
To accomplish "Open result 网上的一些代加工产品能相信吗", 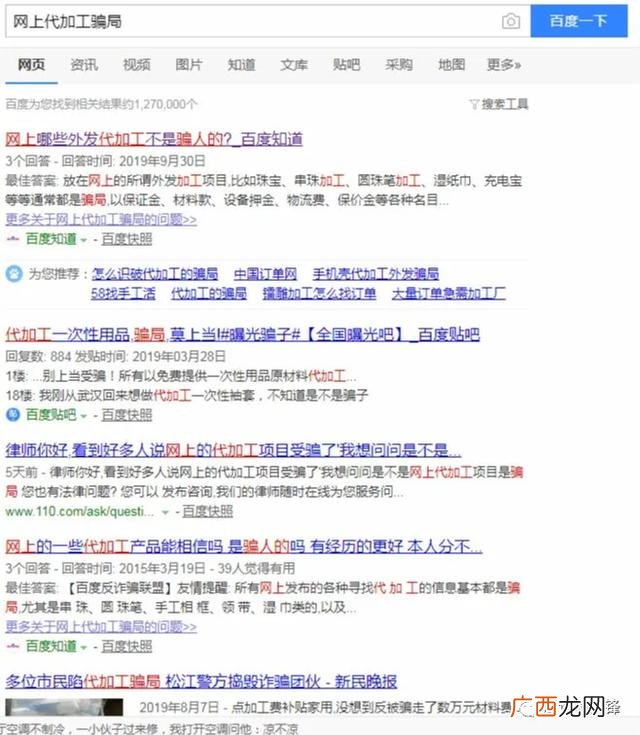I will [x=244, y=547].
